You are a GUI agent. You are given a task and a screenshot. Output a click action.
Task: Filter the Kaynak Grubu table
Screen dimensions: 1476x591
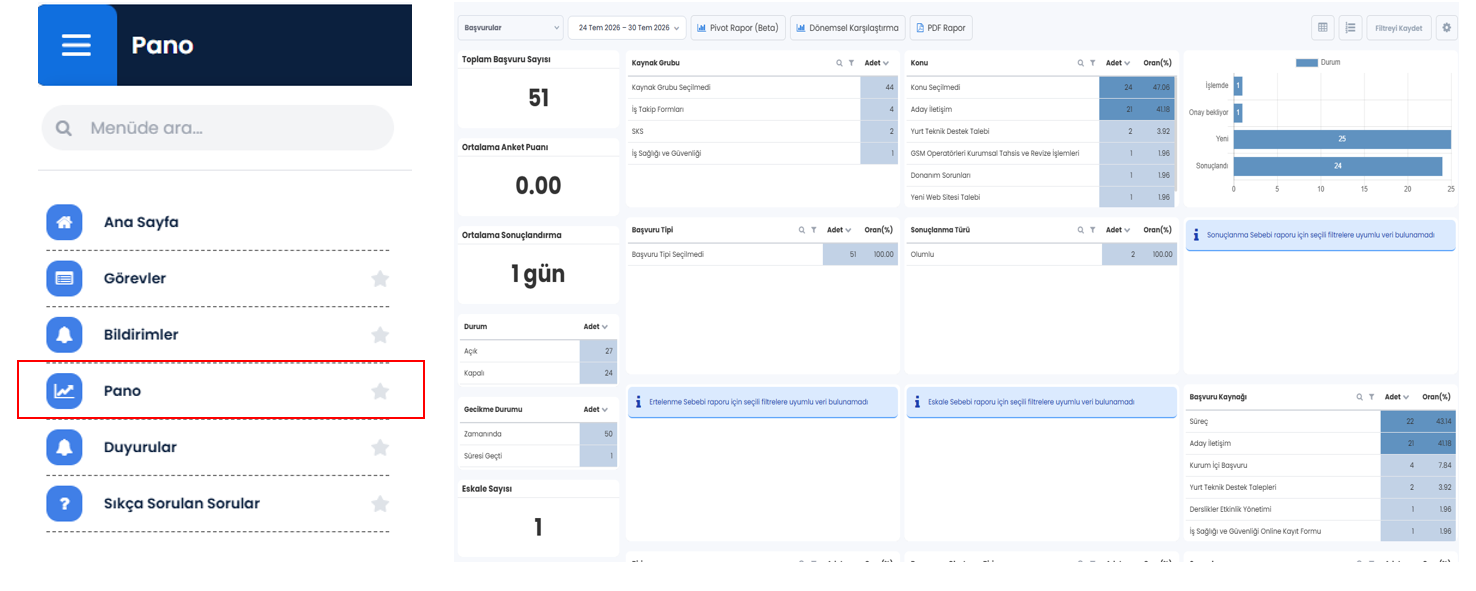tap(851, 63)
